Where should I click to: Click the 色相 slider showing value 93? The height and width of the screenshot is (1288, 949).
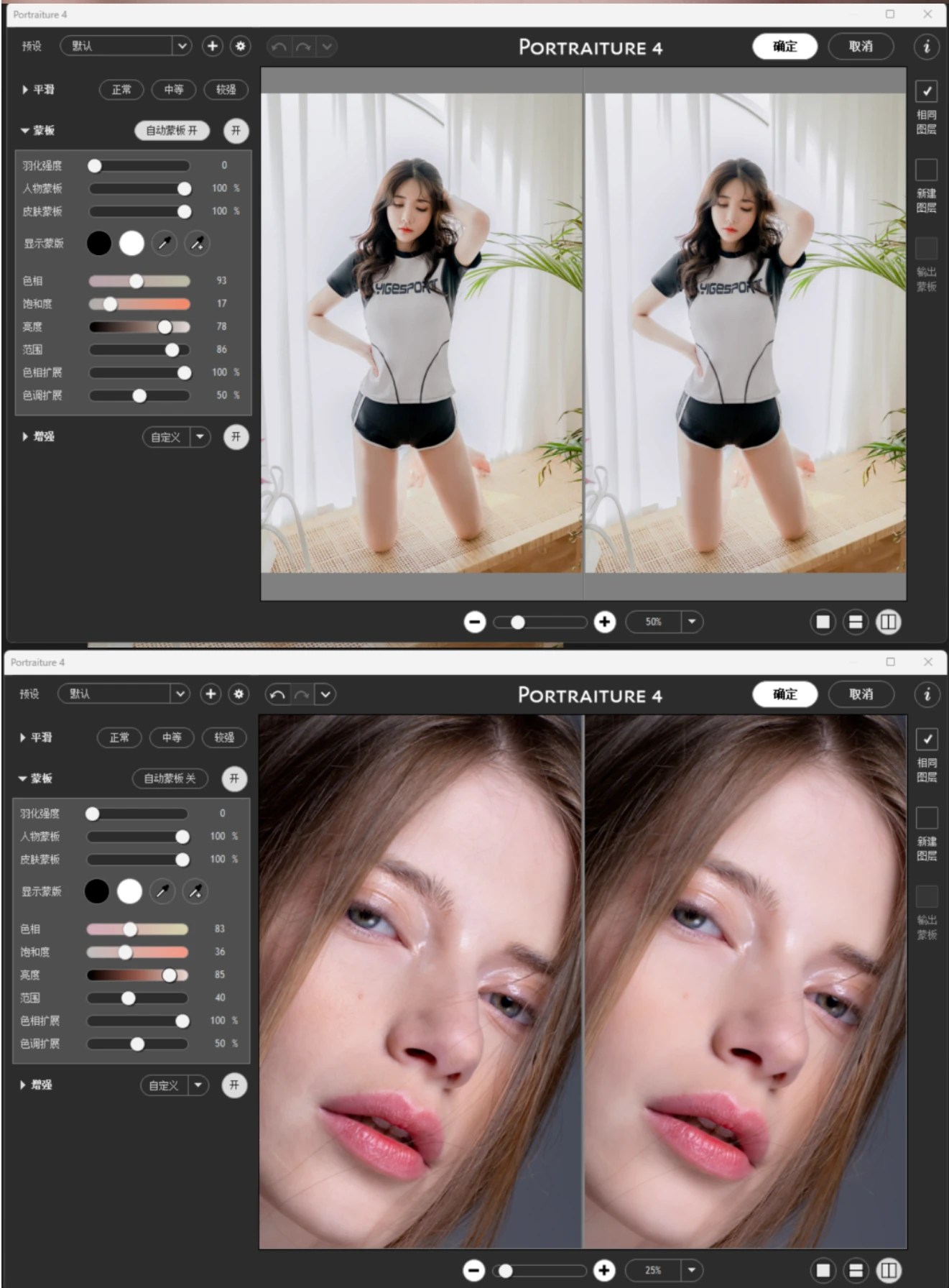tap(136, 281)
